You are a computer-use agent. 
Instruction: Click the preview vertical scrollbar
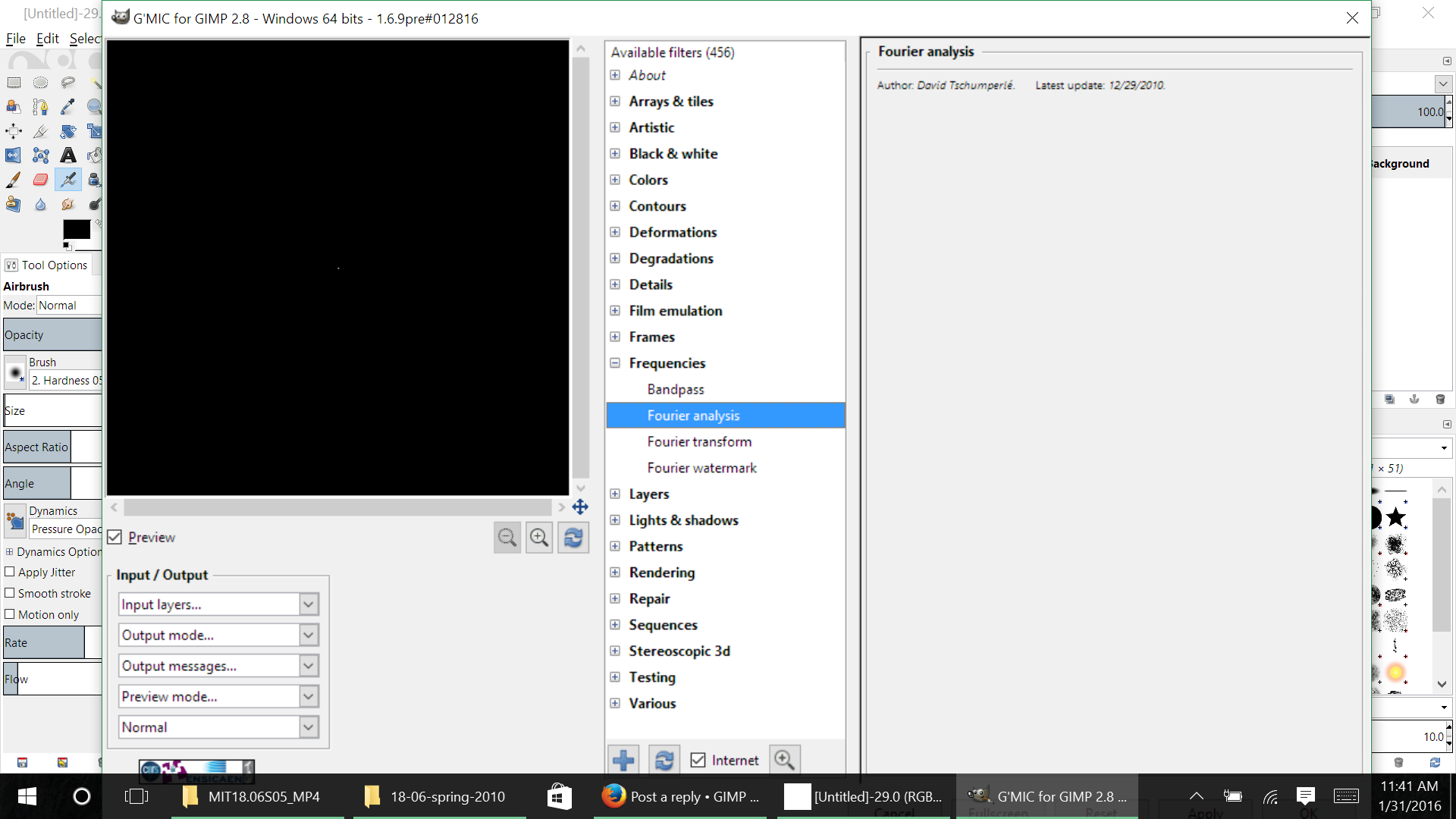click(581, 268)
